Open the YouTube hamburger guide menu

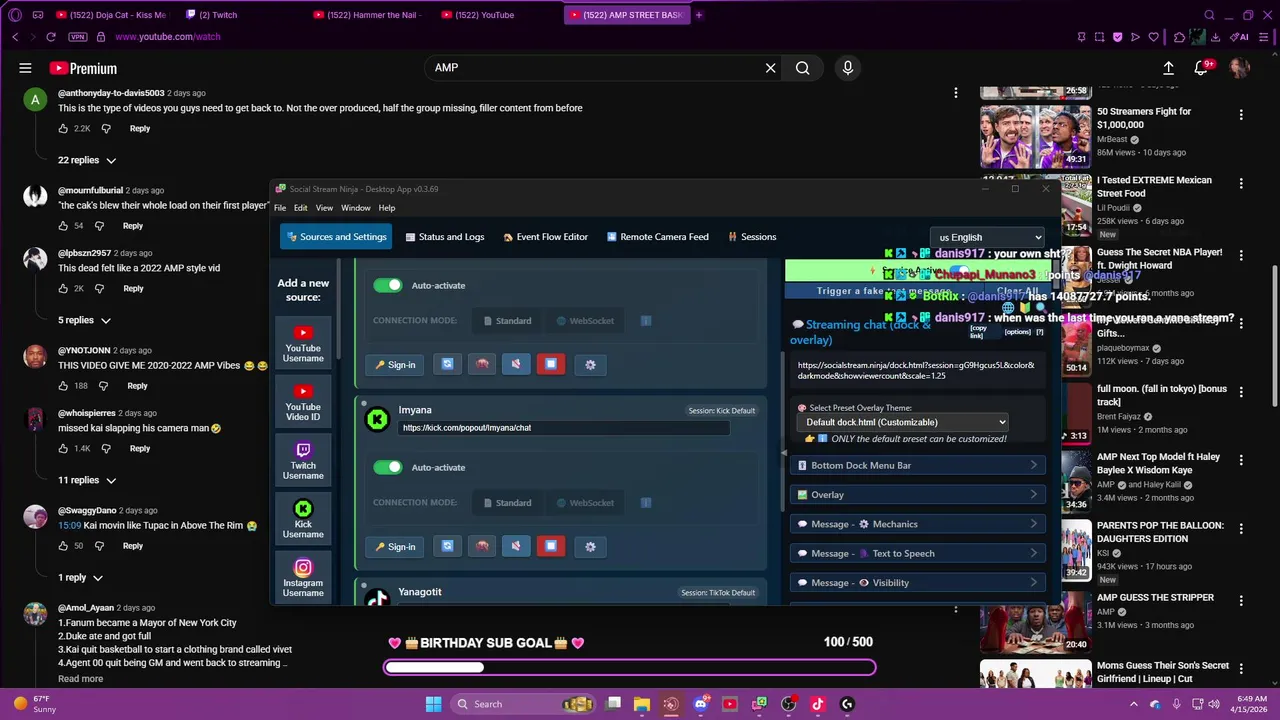25,68
